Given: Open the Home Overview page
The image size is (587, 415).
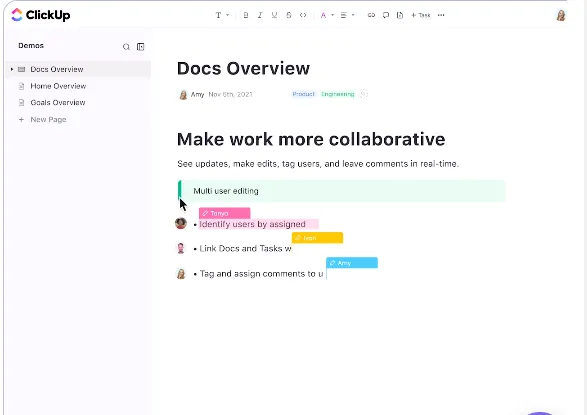Looking at the screenshot, I should pyautogui.click(x=58, y=86).
